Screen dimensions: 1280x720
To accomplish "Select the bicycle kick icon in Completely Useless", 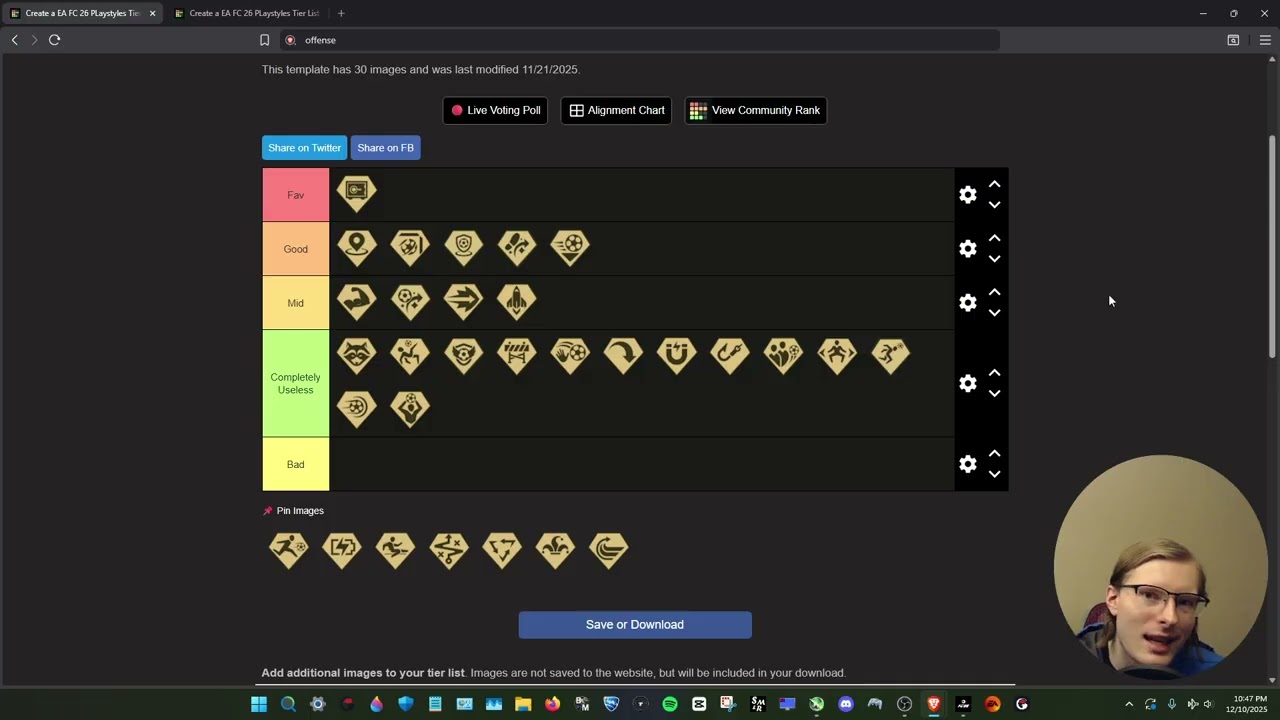I will coord(410,355).
